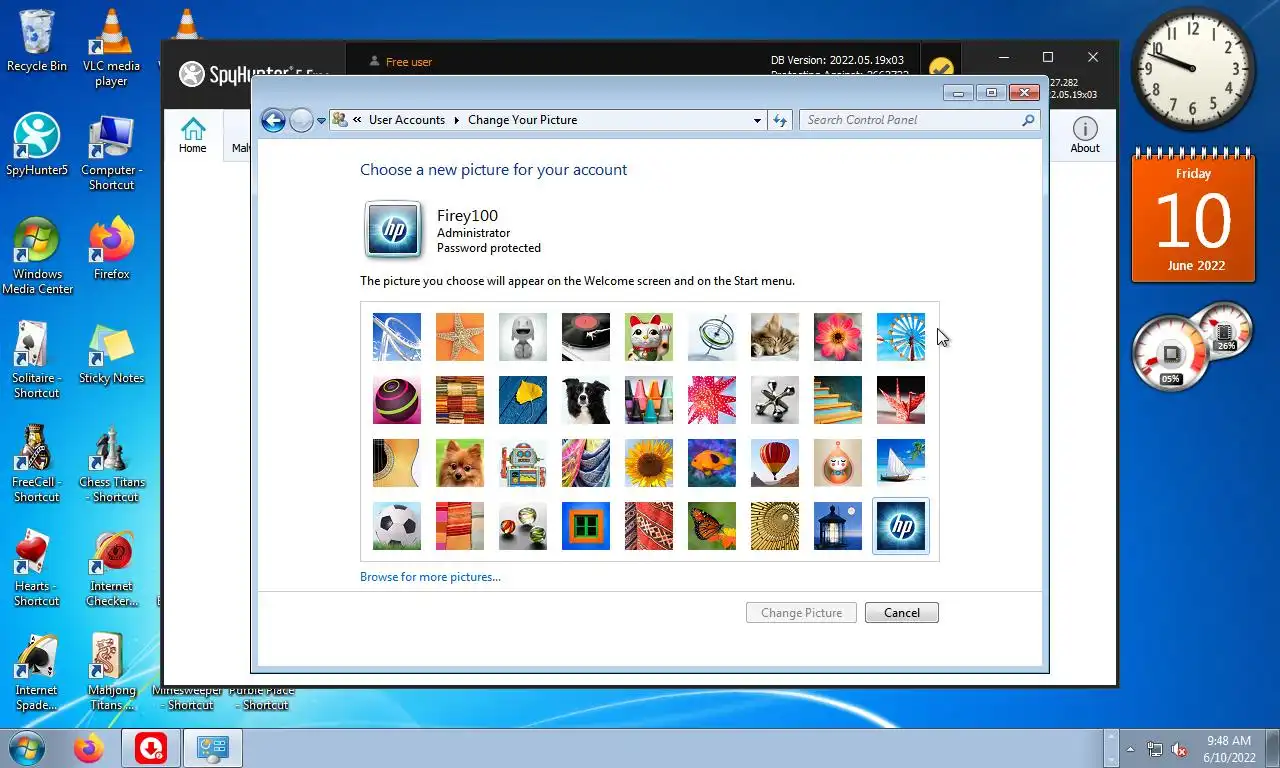Select the Mahjong Titans desktop icon
This screenshot has height=768, width=1280.
pyautogui.click(x=111, y=672)
